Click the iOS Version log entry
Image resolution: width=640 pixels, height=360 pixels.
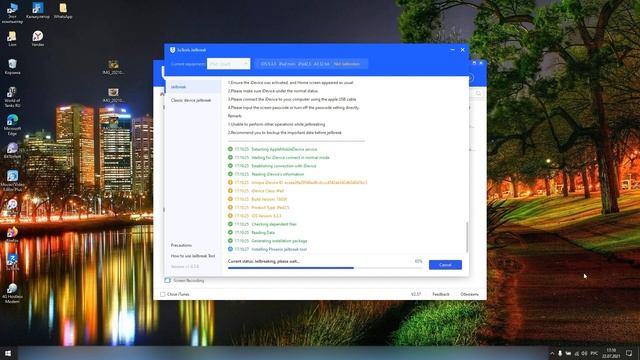255,216
